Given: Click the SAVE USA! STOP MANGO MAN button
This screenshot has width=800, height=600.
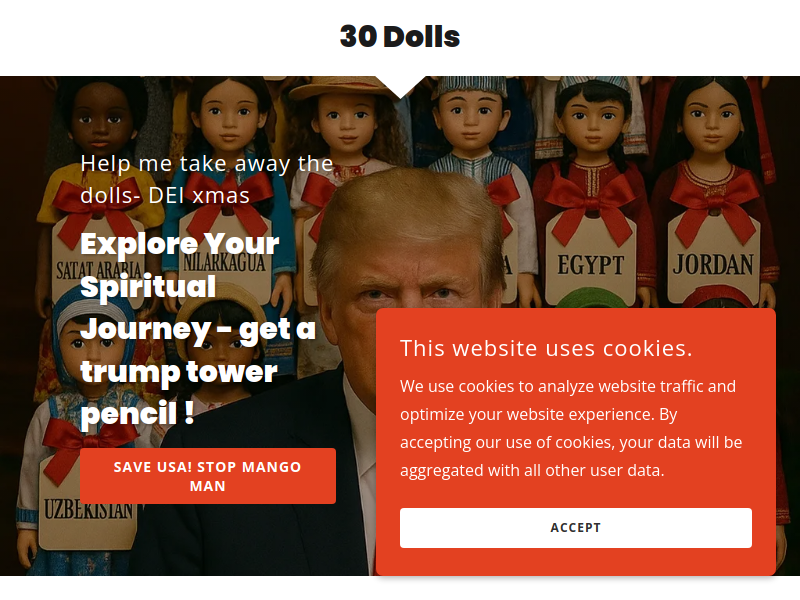Looking at the screenshot, I should click(x=208, y=476).
